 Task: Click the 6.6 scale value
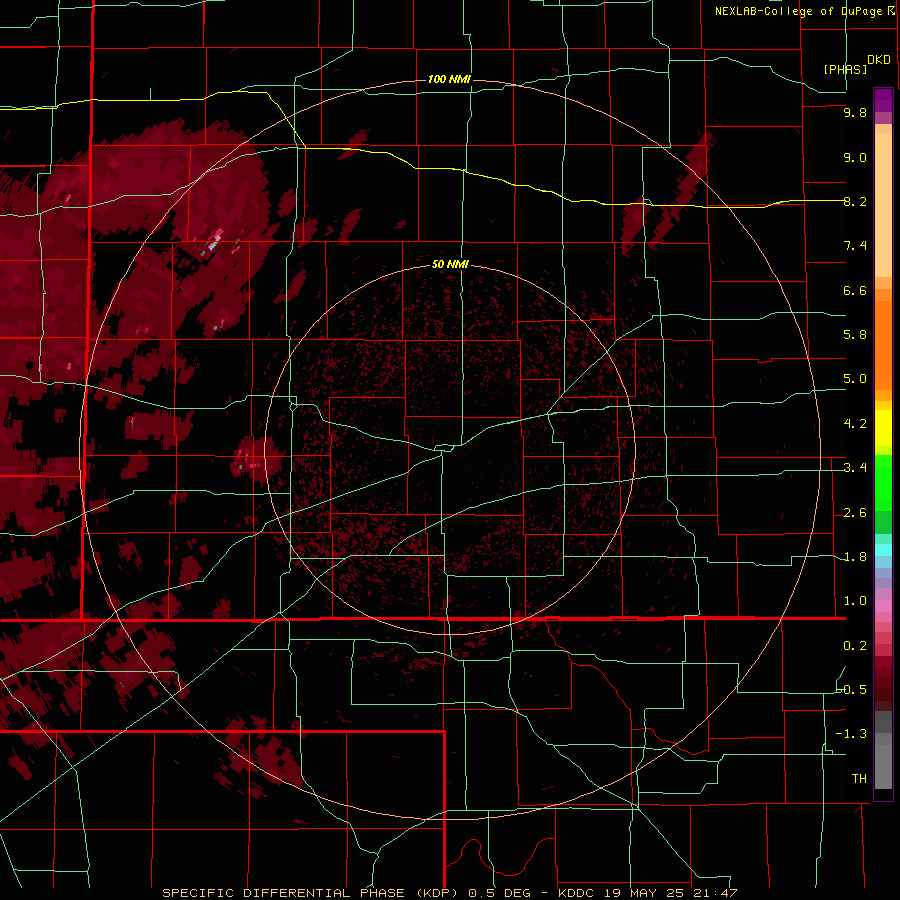[x=855, y=290]
